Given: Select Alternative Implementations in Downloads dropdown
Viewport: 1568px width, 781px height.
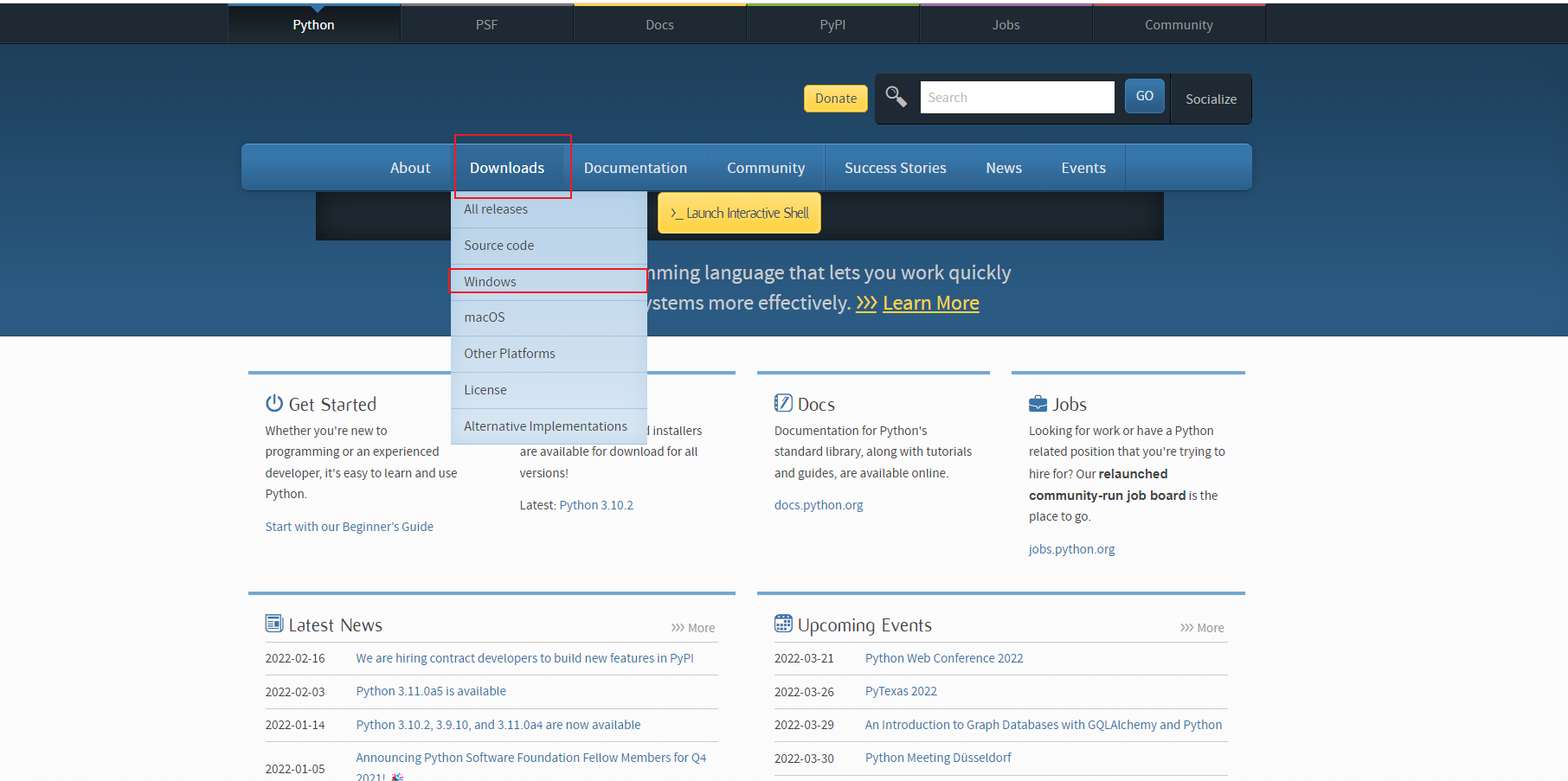Looking at the screenshot, I should pos(549,426).
